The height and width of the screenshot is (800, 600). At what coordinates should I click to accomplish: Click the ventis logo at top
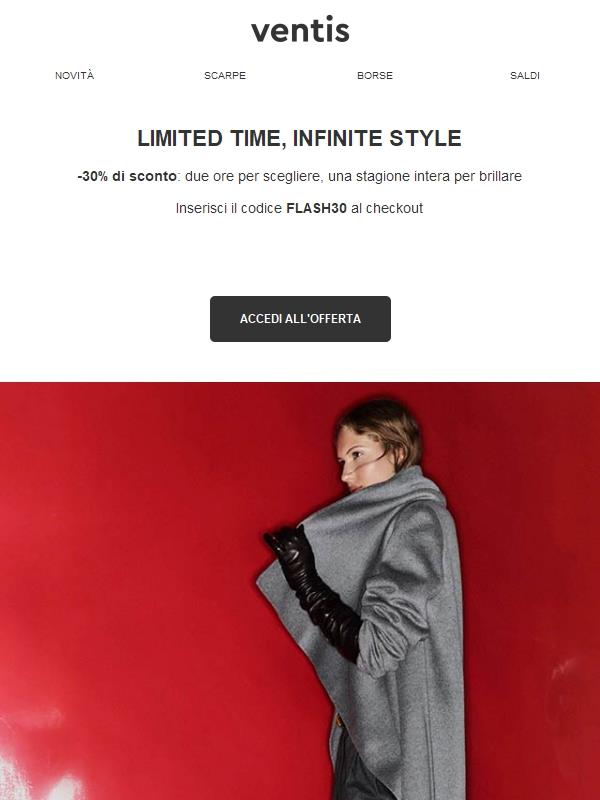coord(300,30)
